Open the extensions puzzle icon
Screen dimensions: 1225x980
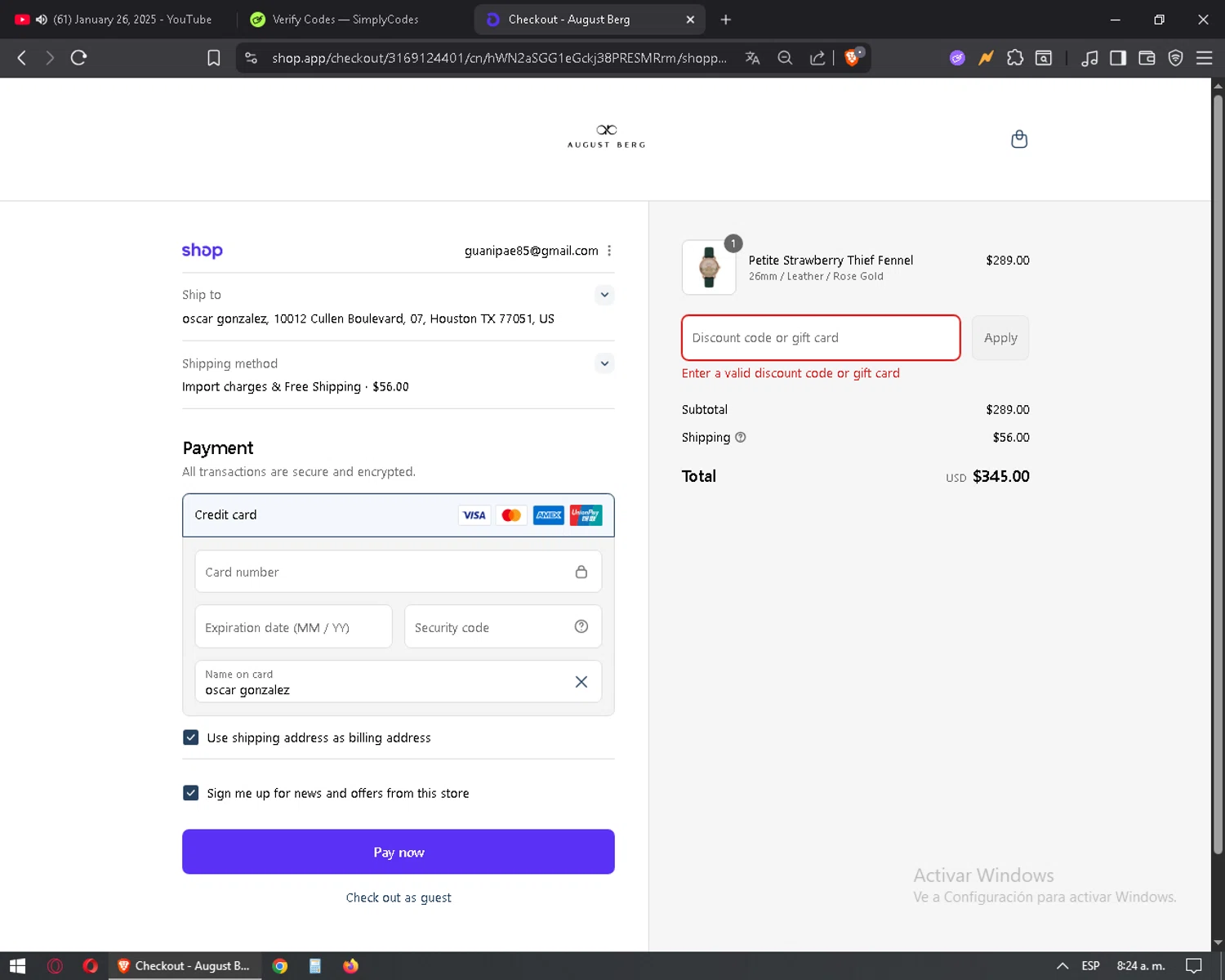tap(1015, 58)
